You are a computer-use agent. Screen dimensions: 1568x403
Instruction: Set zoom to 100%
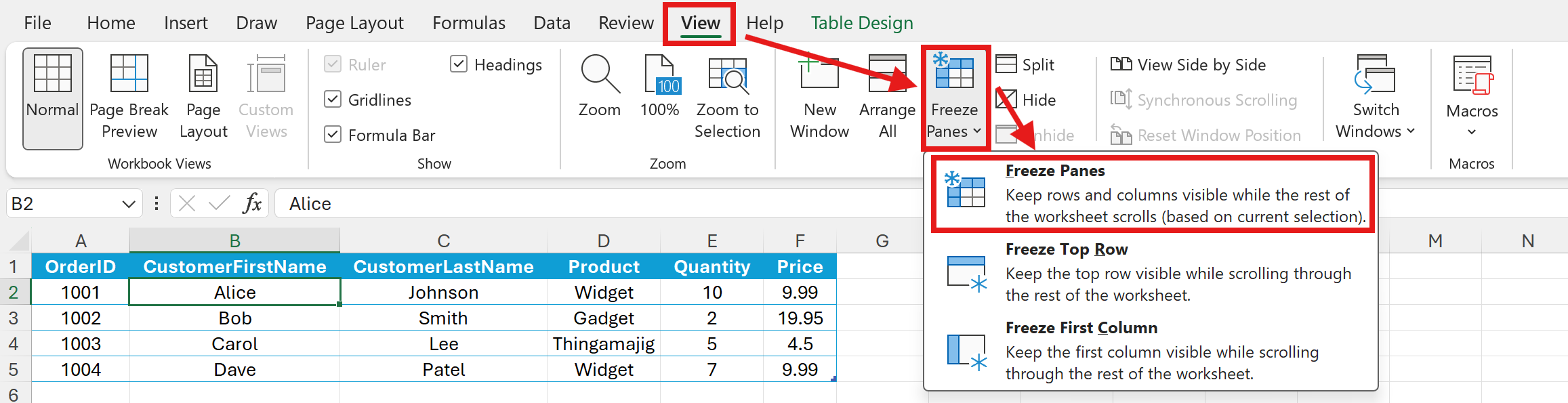(x=660, y=75)
